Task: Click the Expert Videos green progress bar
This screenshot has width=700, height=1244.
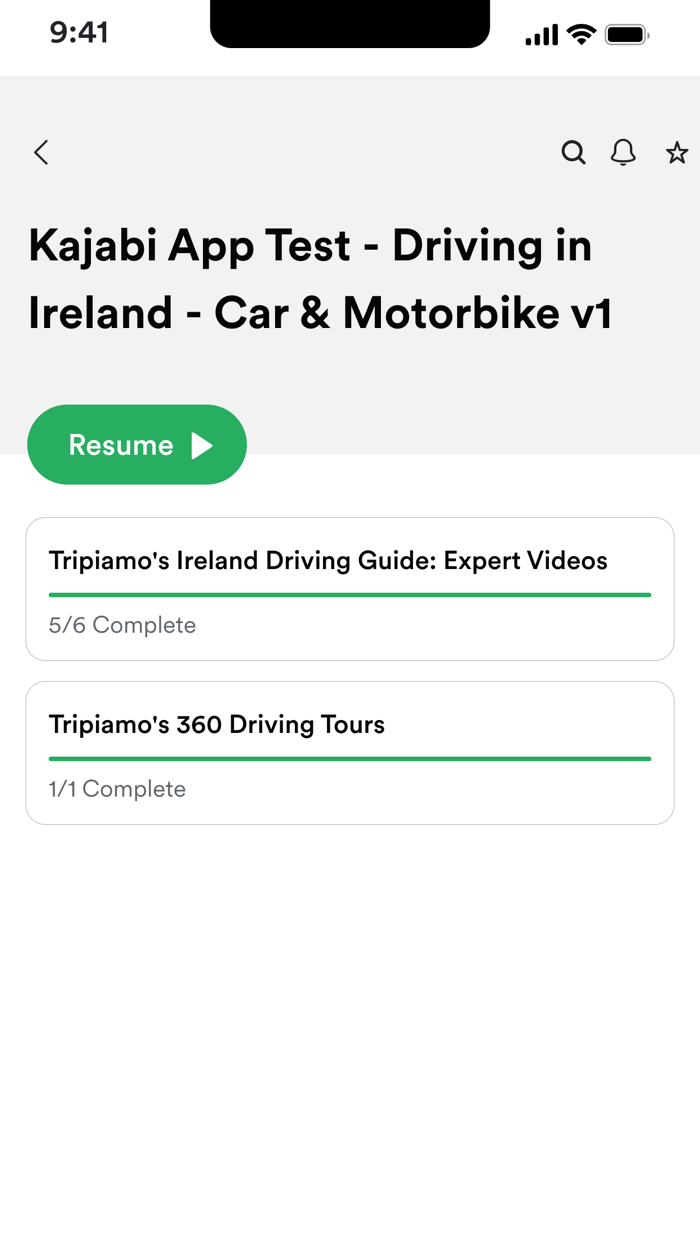Action: coord(350,594)
